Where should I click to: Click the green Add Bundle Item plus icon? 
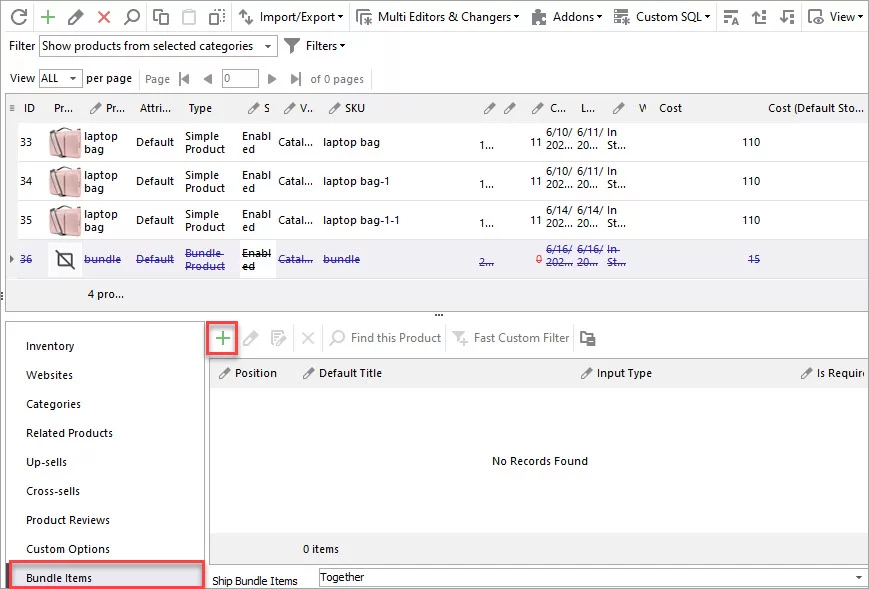[222, 338]
